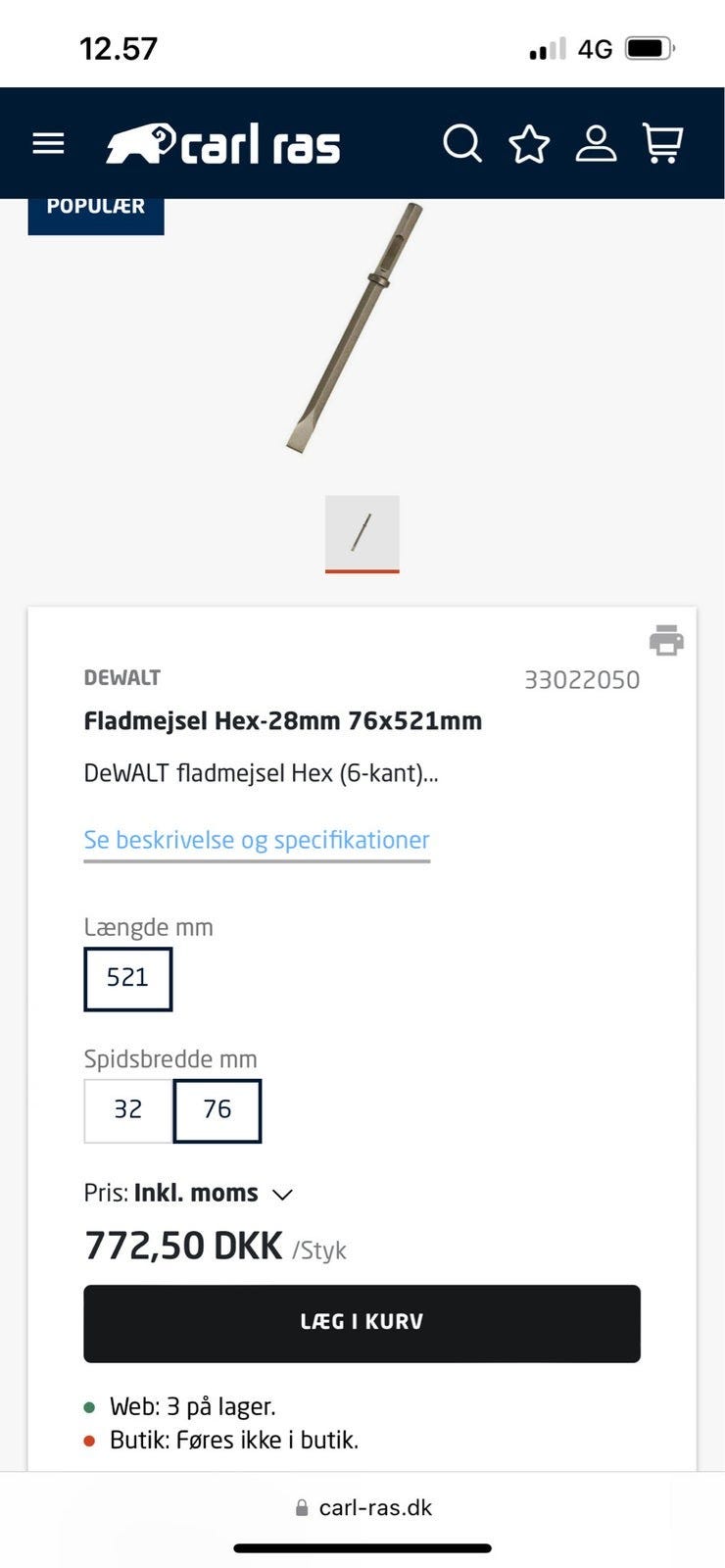
Task: Tap the POPULÆR badge
Action: coord(96,208)
